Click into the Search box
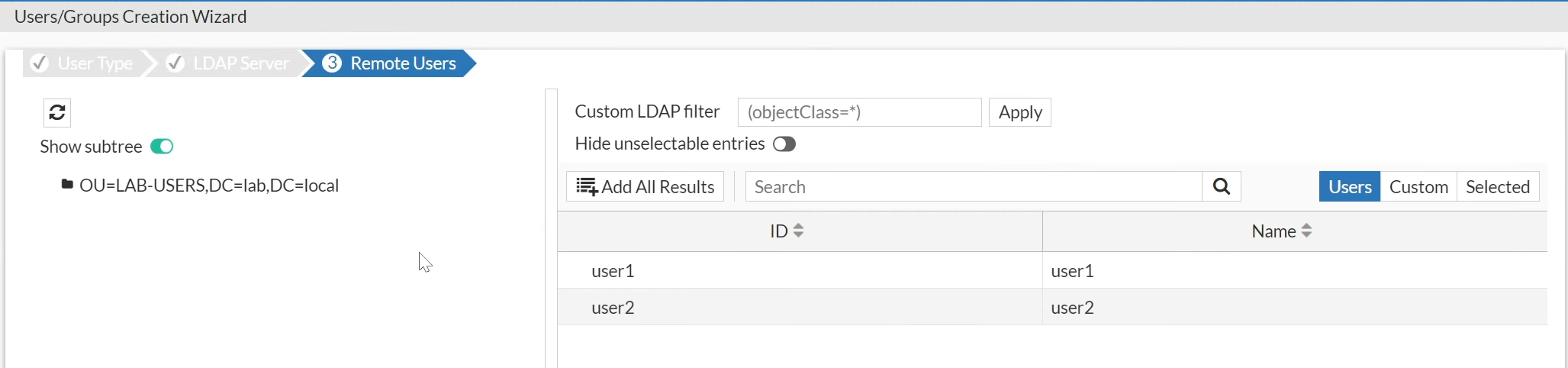Viewport: 1568px width, 368px height. [974, 187]
